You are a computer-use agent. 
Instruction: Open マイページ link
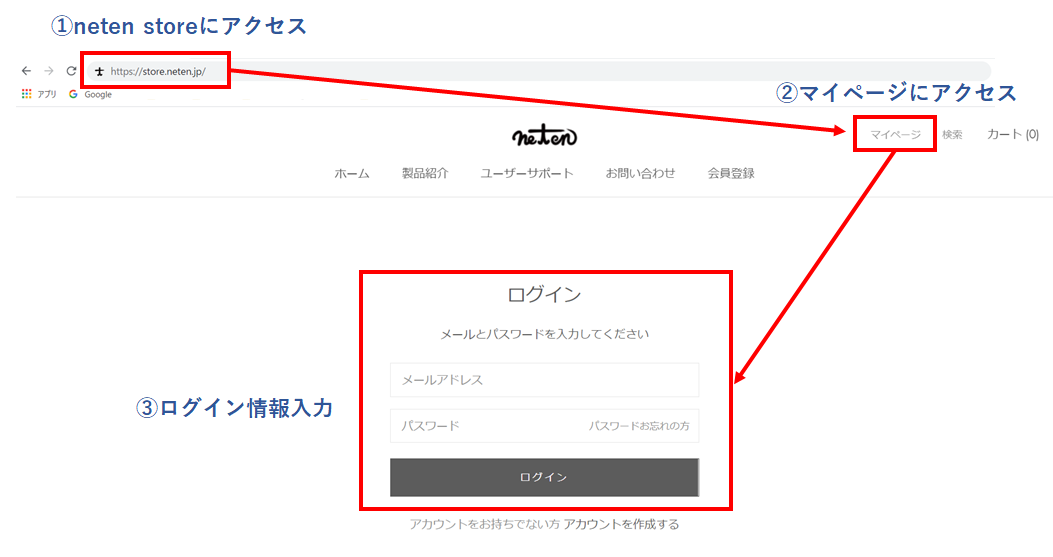point(895,134)
